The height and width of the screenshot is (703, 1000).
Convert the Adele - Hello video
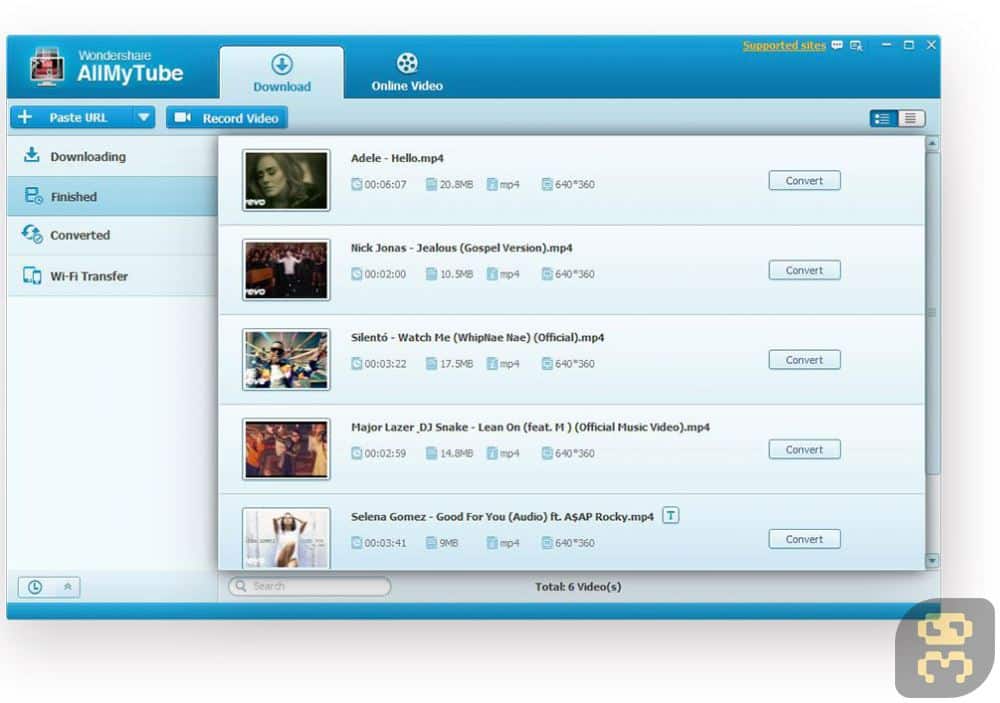[x=804, y=181]
